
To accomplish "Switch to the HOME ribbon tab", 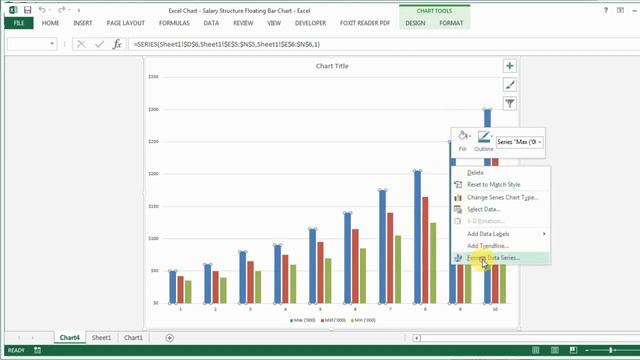I will point(50,23).
